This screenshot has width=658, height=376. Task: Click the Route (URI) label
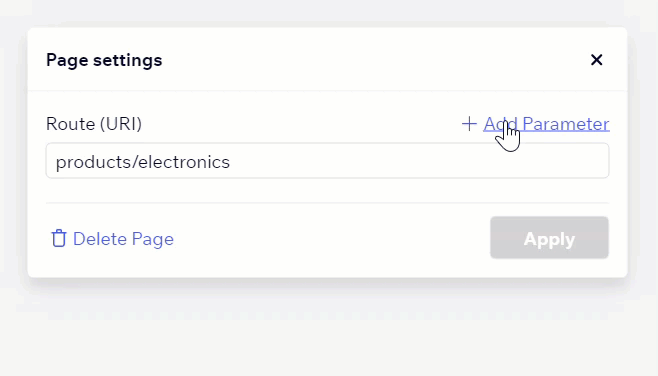(x=94, y=124)
